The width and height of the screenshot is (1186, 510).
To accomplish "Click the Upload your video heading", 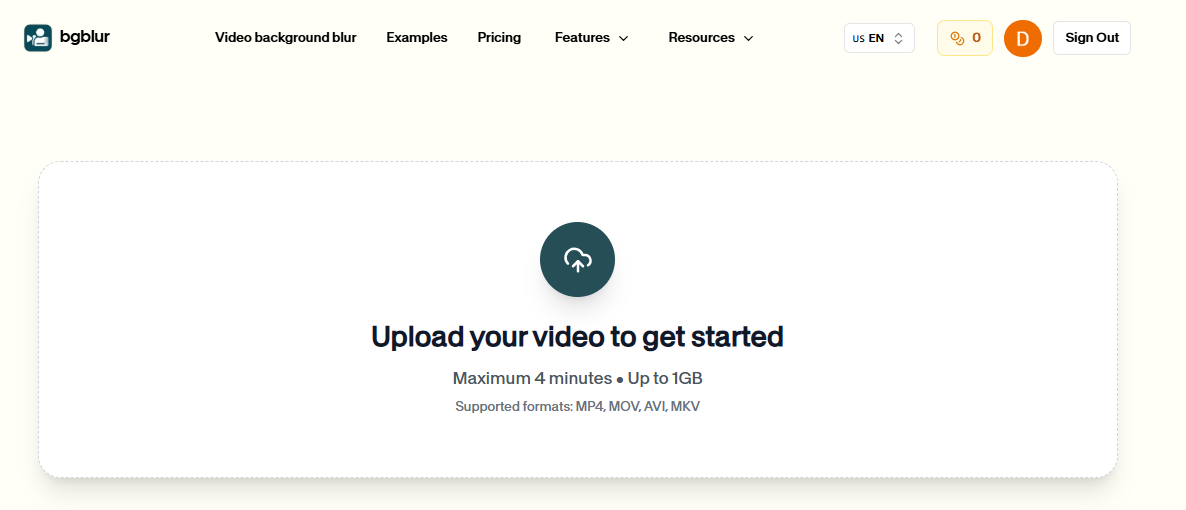I will (x=577, y=337).
